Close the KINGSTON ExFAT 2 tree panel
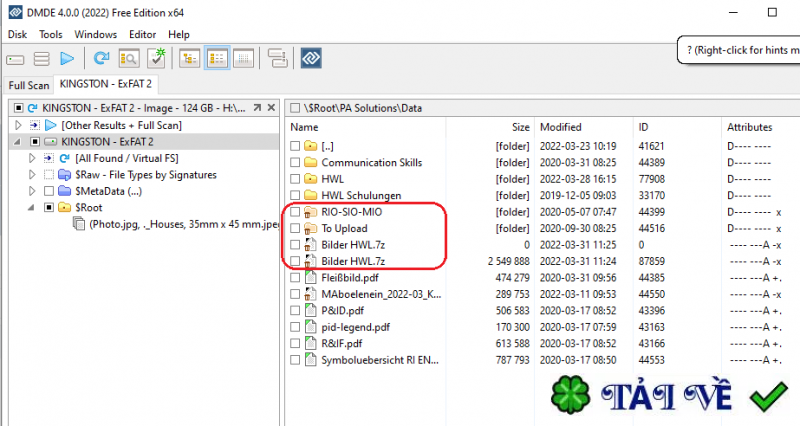Image resolution: width=800 pixels, height=426 pixels. pyautogui.click(x=271, y=108)
